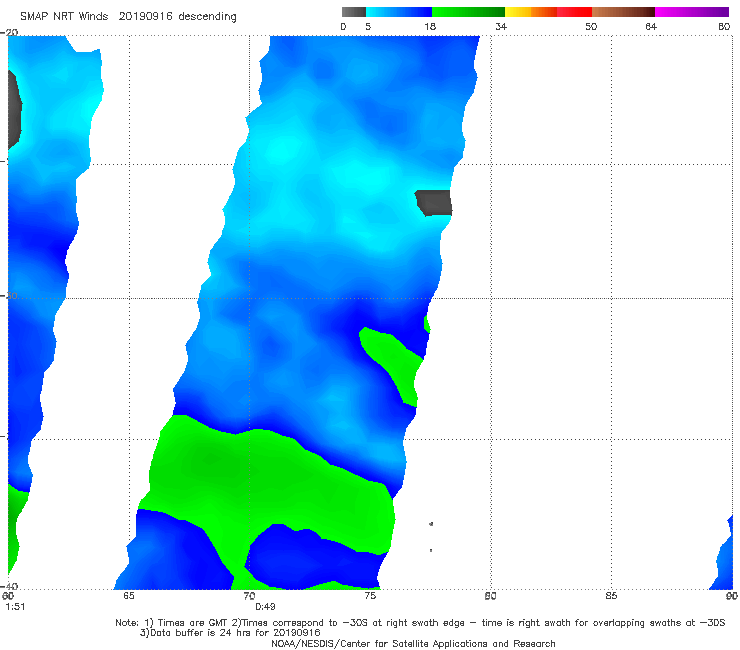
Task: Click the longitude axis label '70'
Action: (249, 596)
